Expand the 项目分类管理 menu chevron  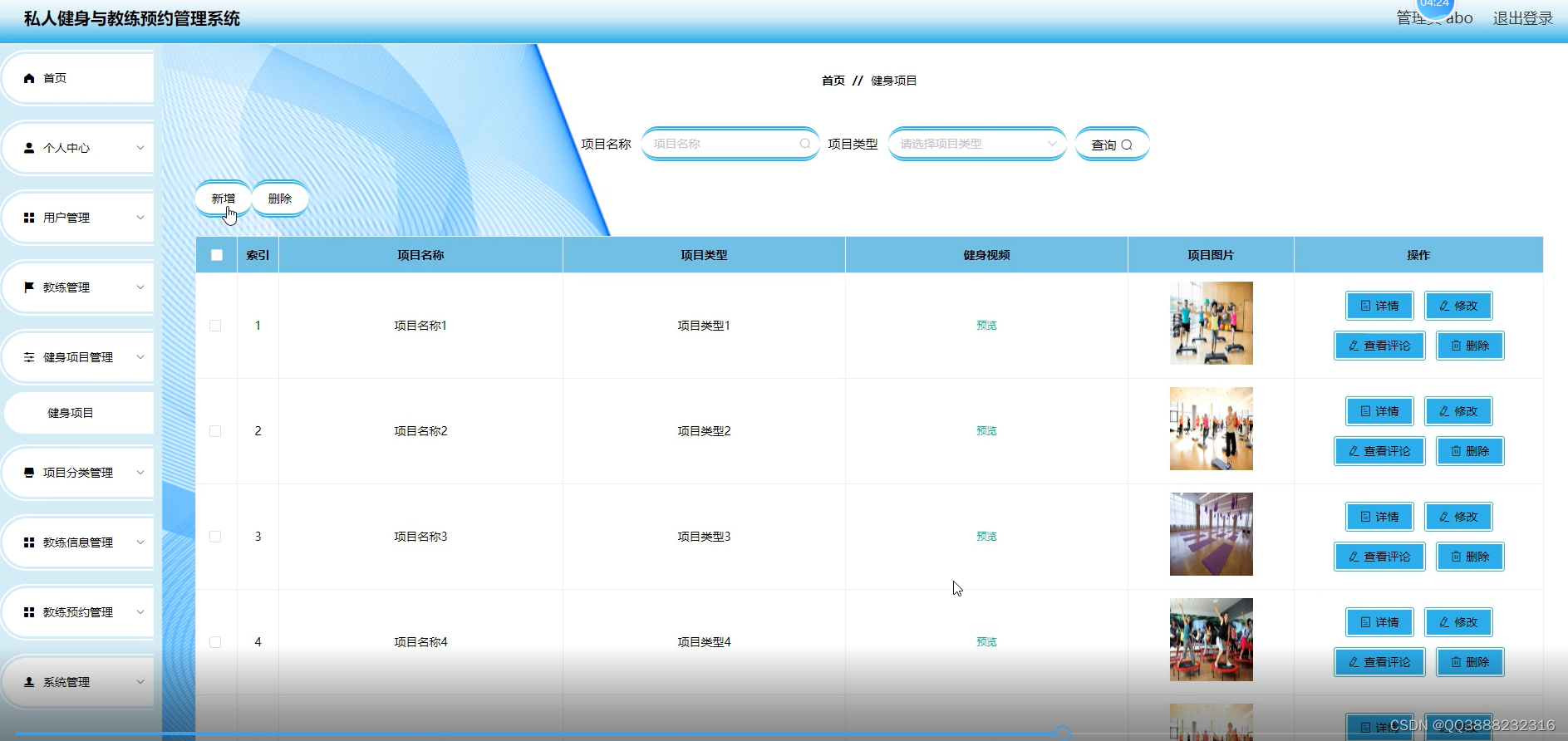click(x=140, y=473)
